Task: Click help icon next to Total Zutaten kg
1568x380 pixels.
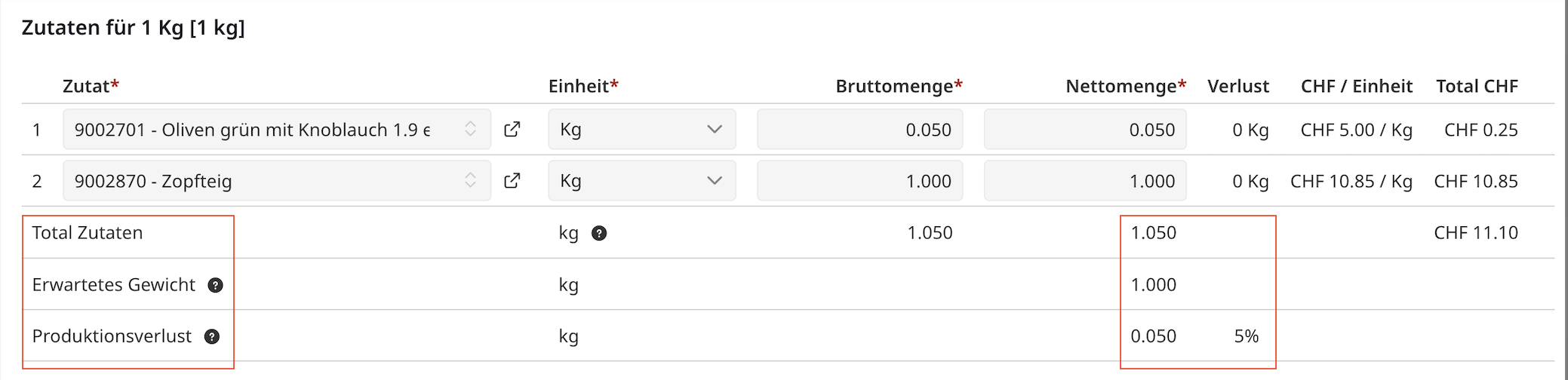Action: click(x=599, y=233)
